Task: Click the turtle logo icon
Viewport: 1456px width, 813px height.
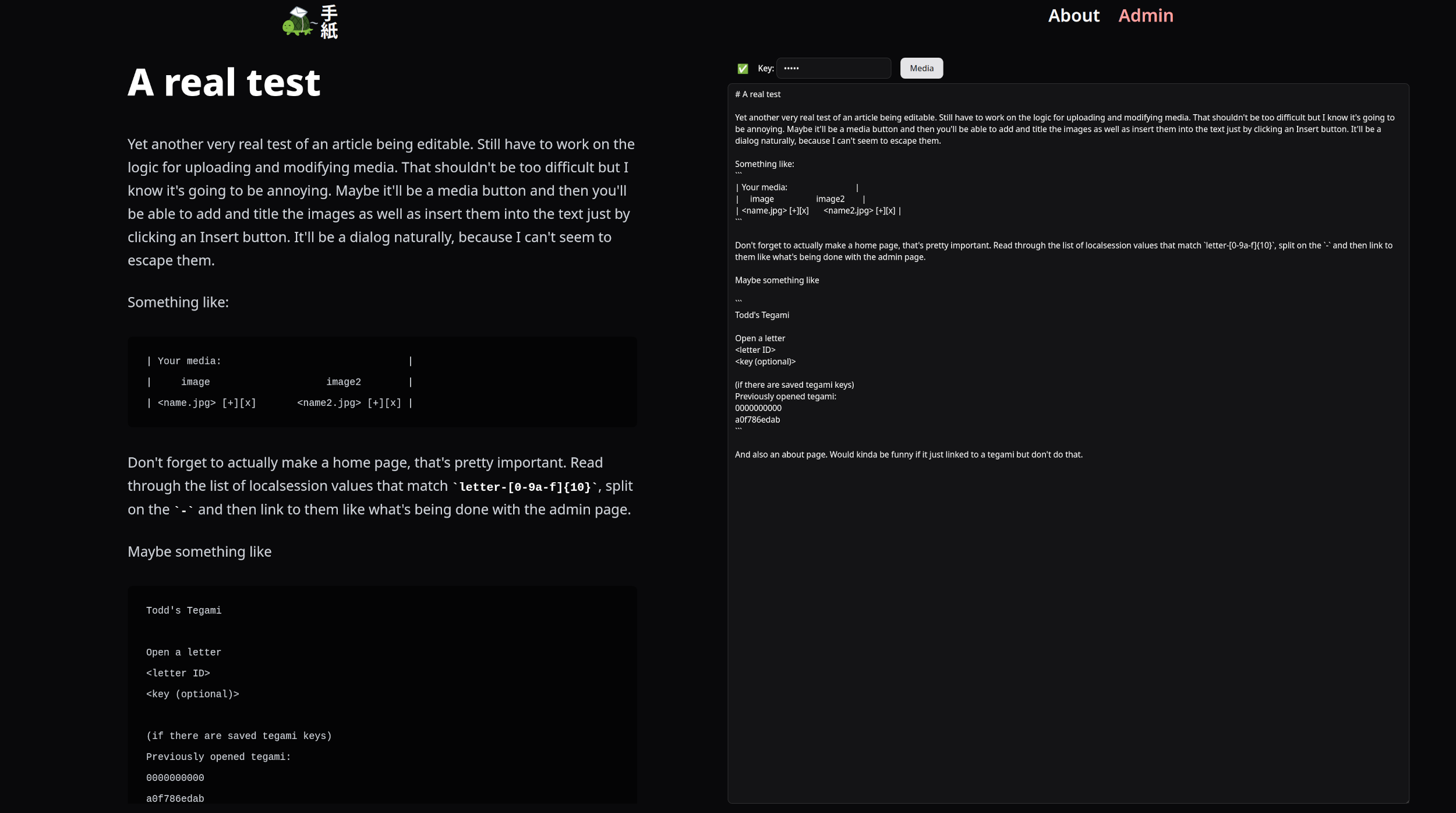Action: (298, 22)
